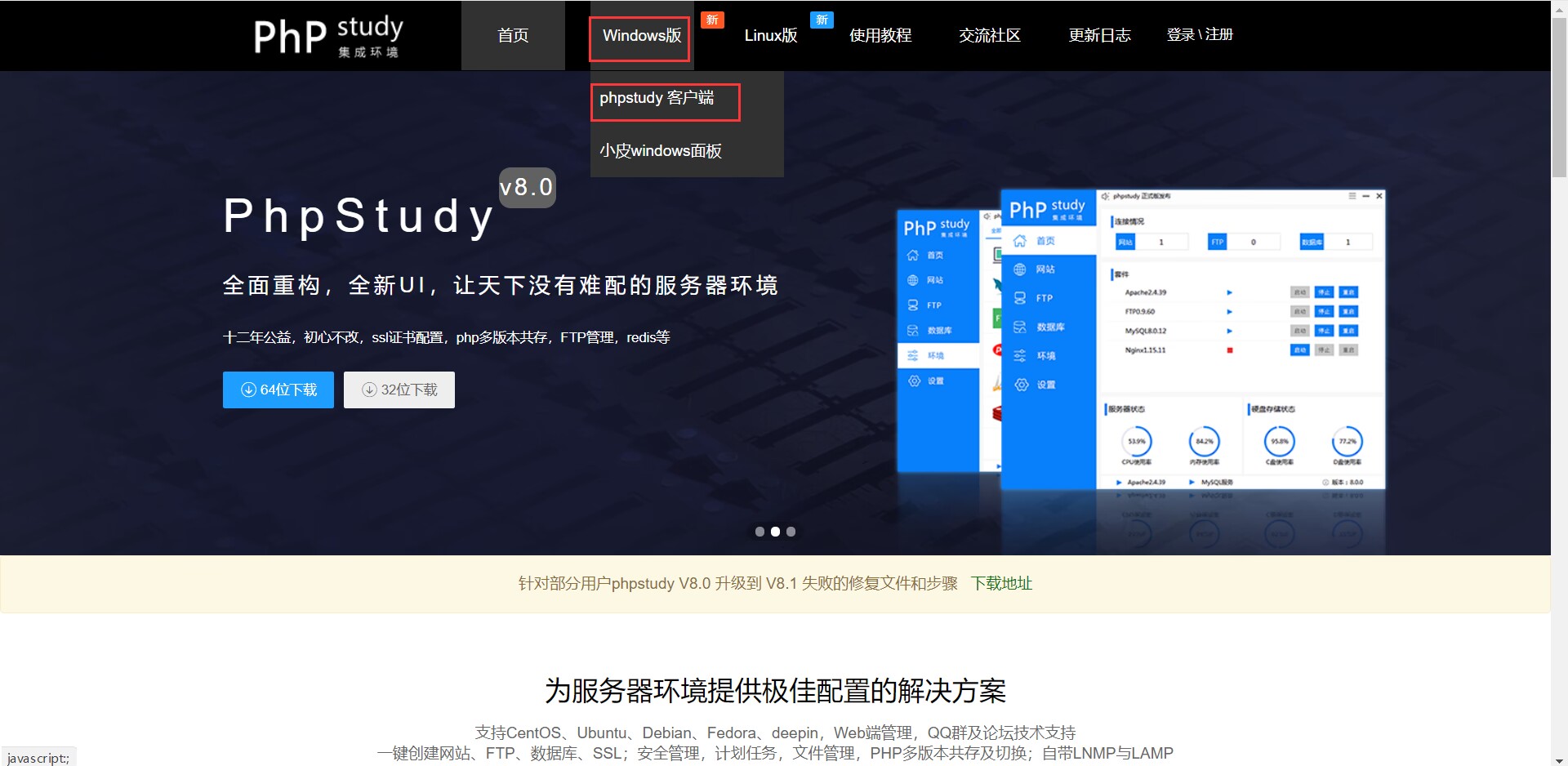
Task: Open the 更新日志 changelog
Action: (x=1099, y=35)
